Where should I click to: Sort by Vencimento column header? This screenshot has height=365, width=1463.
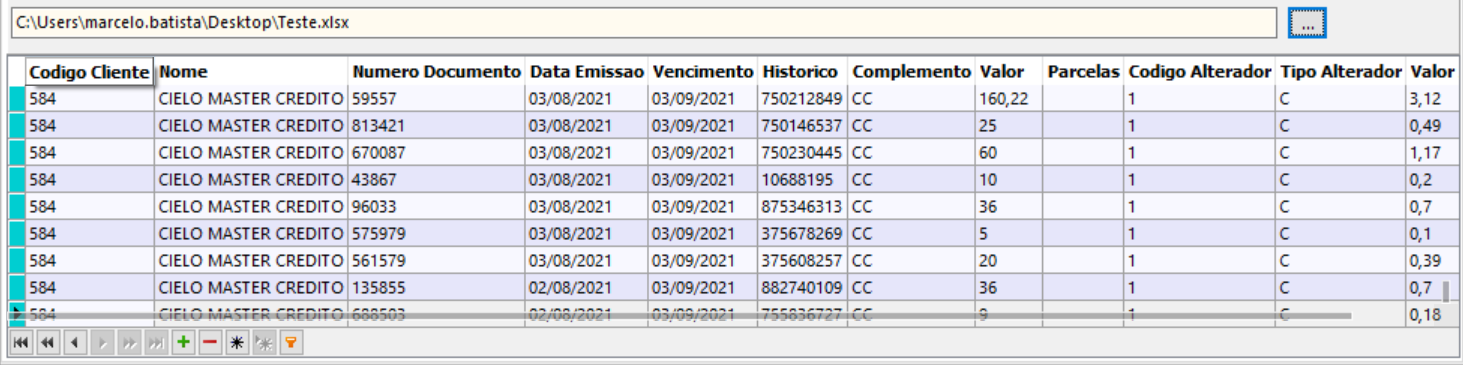tap(703, 72)
